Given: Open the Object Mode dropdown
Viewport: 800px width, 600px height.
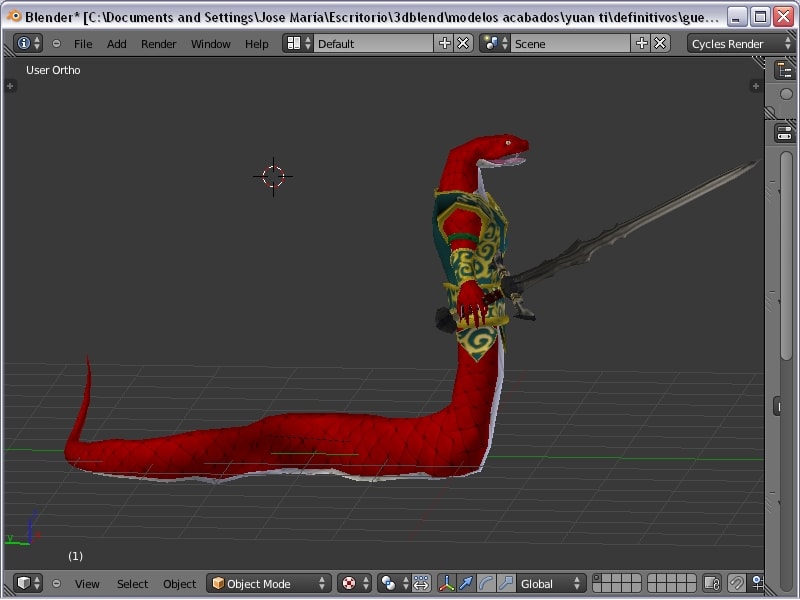Looking at the screenshot, I should (269, 583).
